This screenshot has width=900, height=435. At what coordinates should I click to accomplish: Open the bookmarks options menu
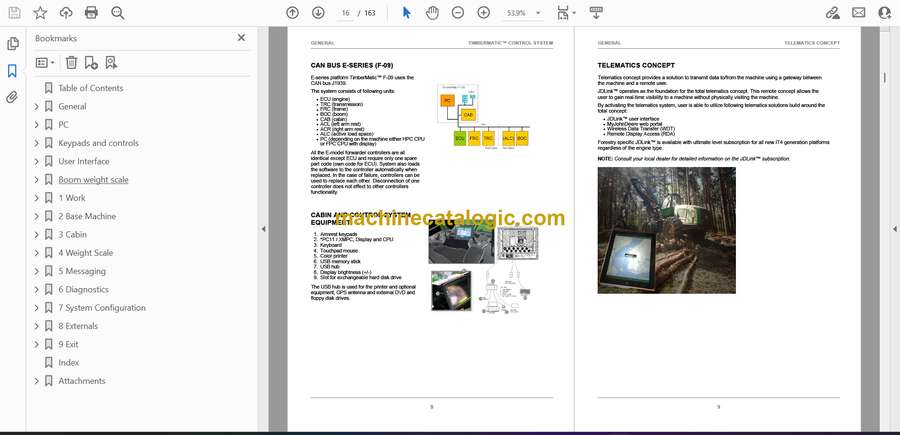tap(45, 63)
